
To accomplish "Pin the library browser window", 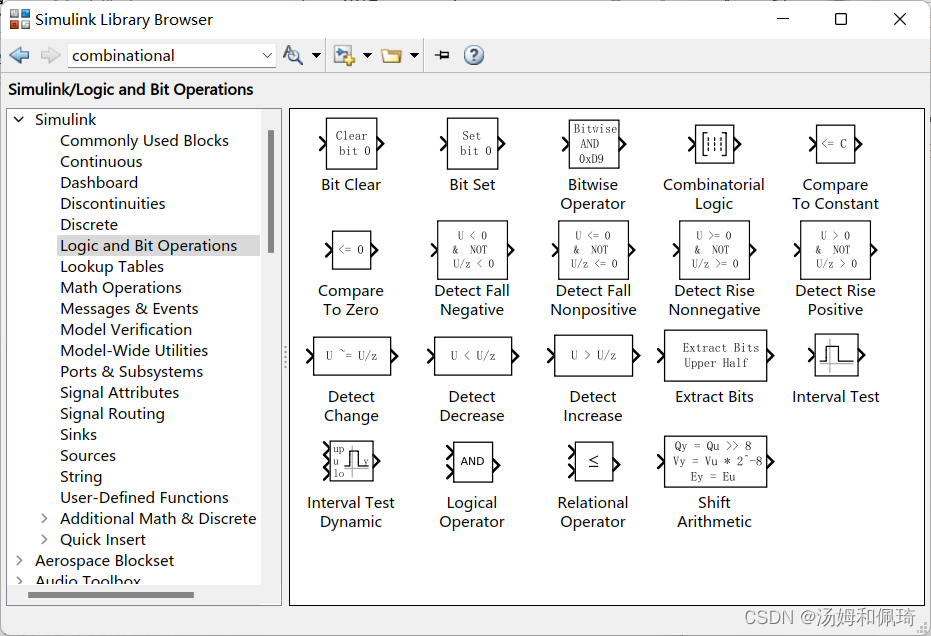I will tap(442, 55).
